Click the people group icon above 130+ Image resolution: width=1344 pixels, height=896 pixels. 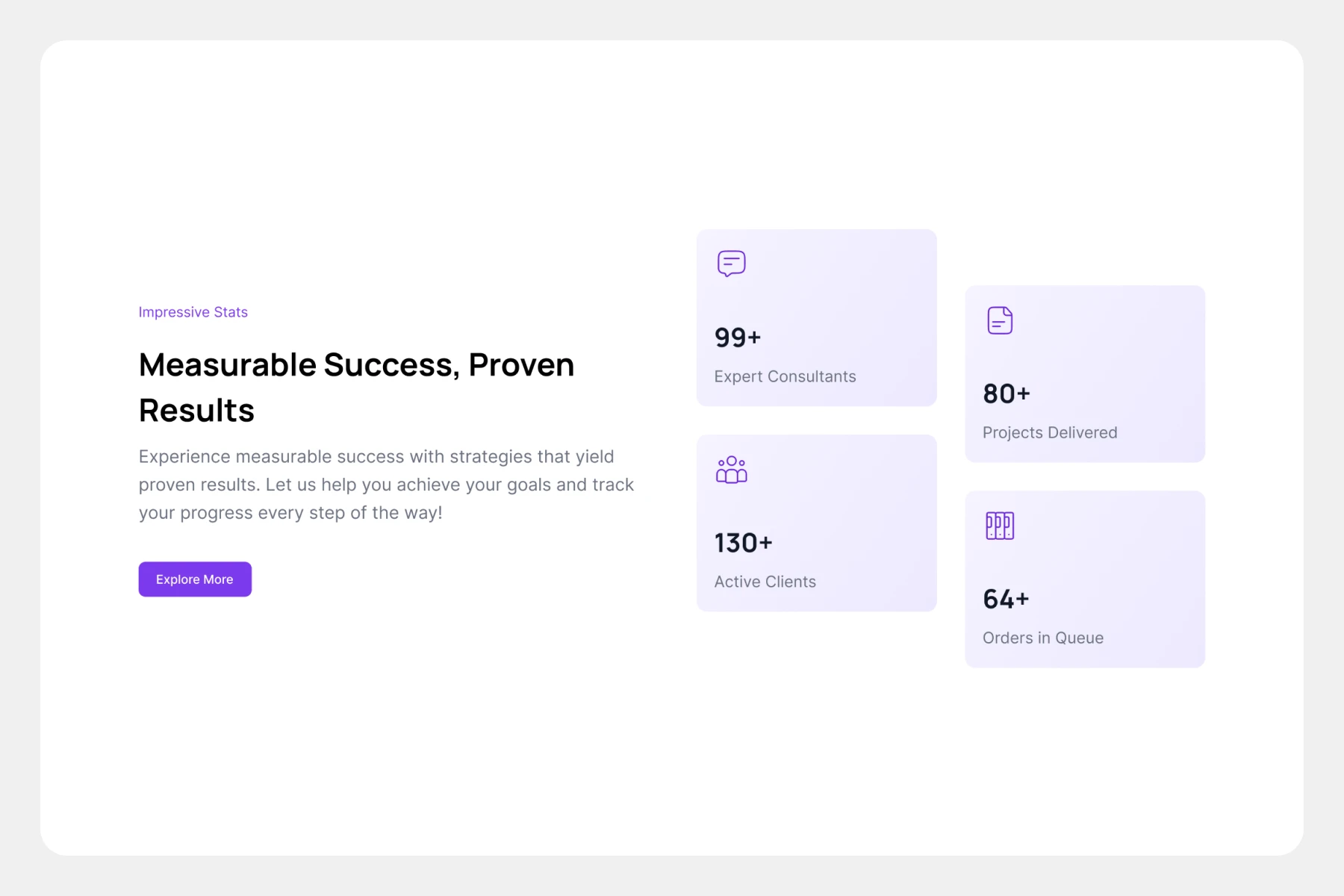pos(731,470)
